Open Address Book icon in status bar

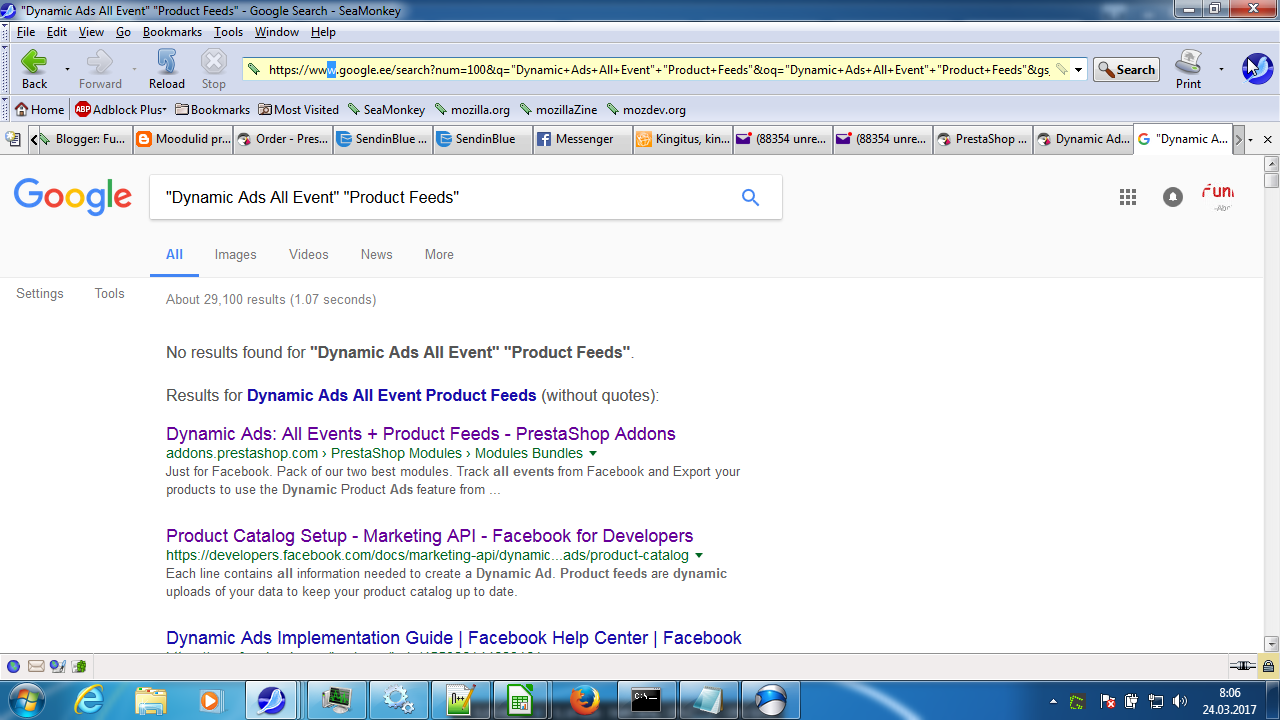point(79,666)
